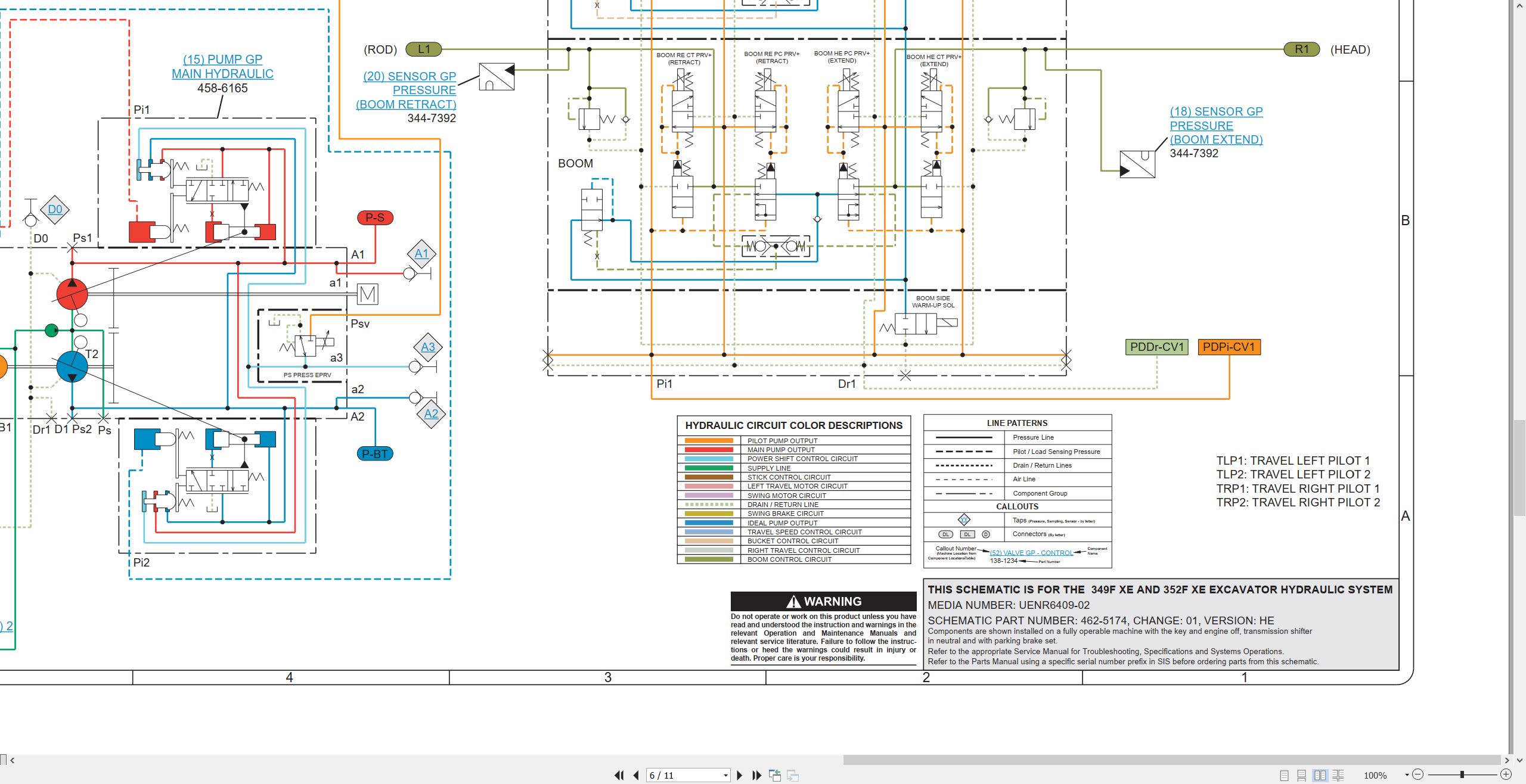Click the next view navigation icon
Image resolution: width=1526 pixels, height=784 pixels.
point(793,775)
